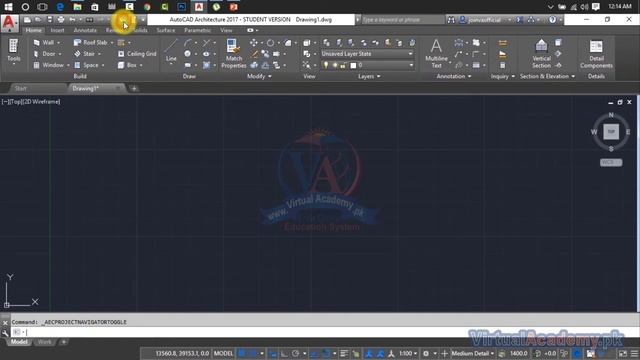Click Match Properties

click(x=233, y=54)
